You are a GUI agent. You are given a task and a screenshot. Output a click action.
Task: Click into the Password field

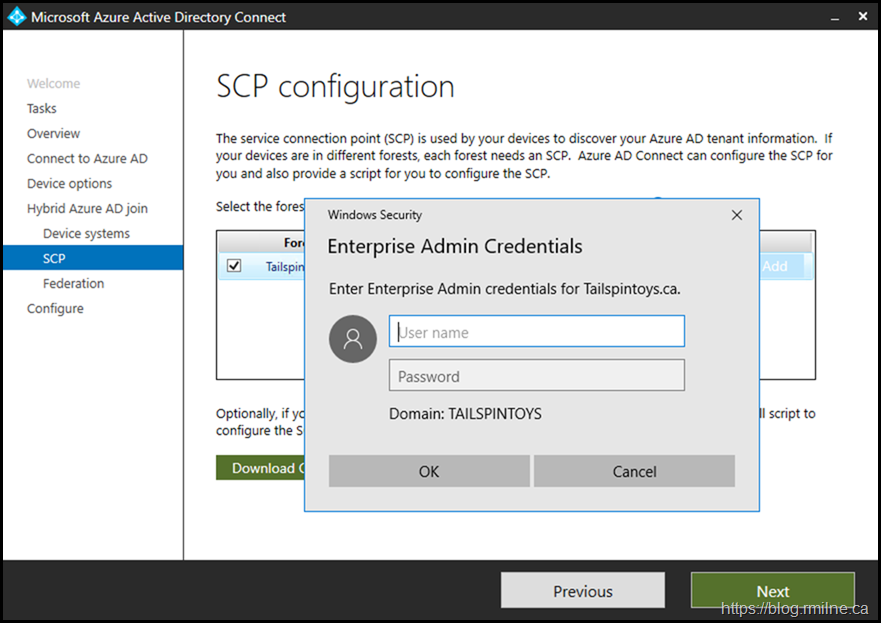536,376
